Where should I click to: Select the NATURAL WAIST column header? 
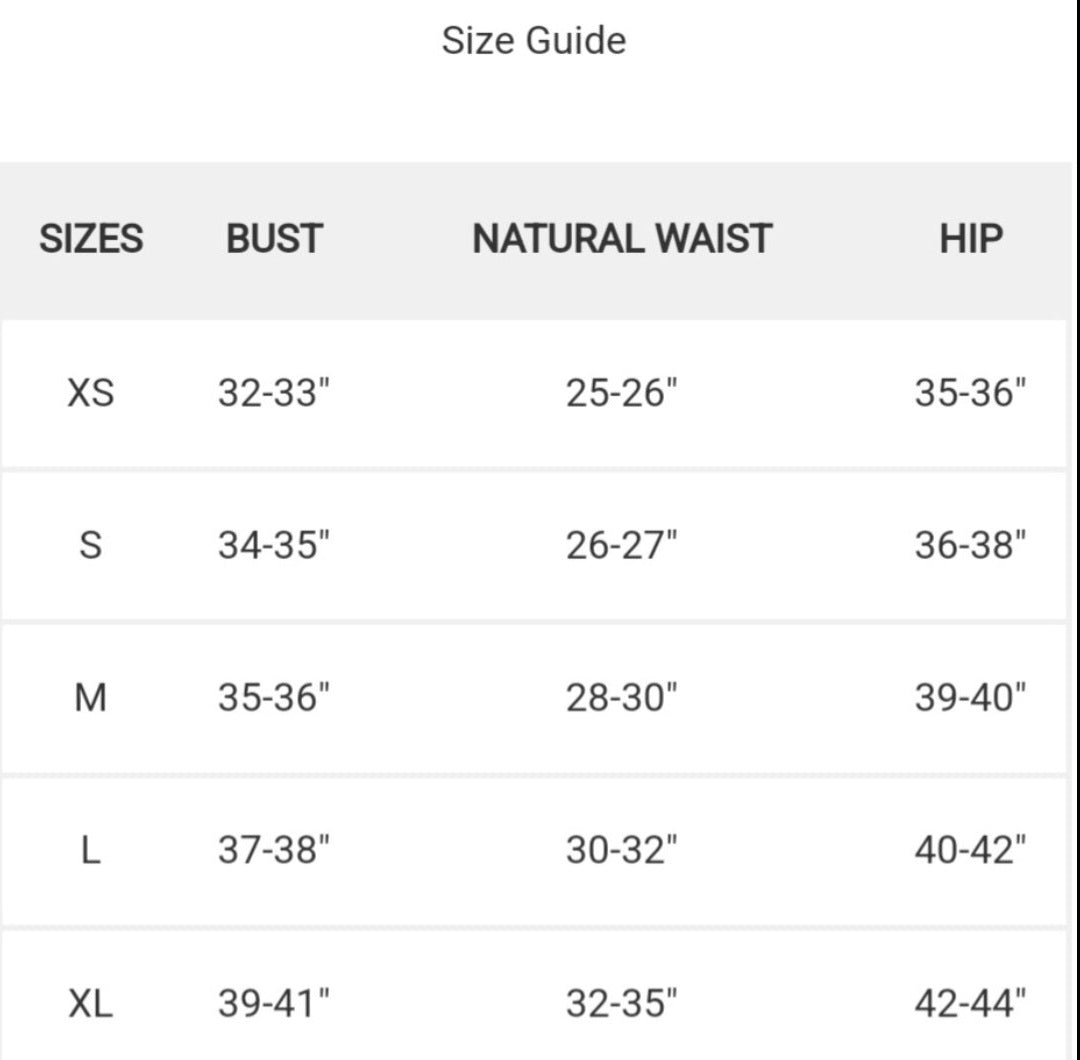point(622,239)
